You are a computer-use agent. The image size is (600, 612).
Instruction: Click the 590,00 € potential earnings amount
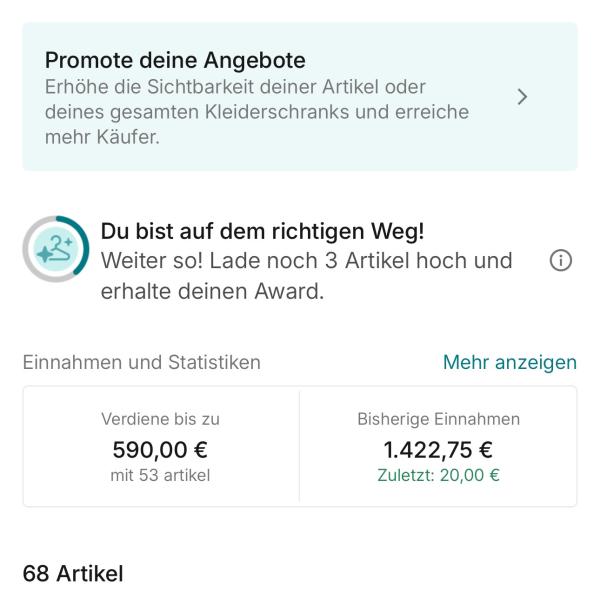point(160,450)
